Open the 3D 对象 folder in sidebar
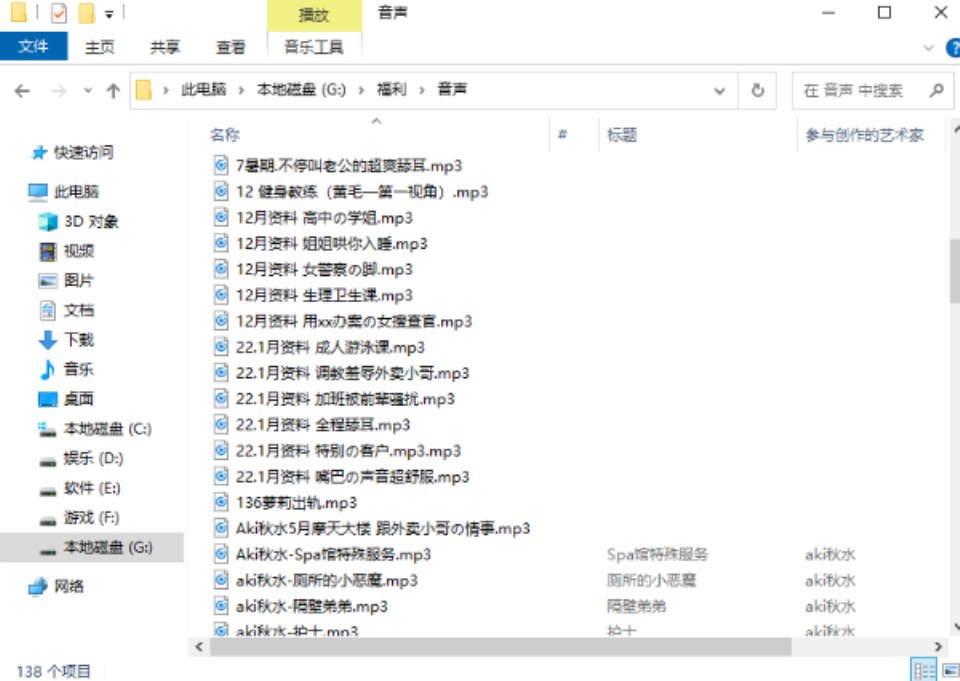The width and height of the screenshot is (960, 681). pos(78,221)
